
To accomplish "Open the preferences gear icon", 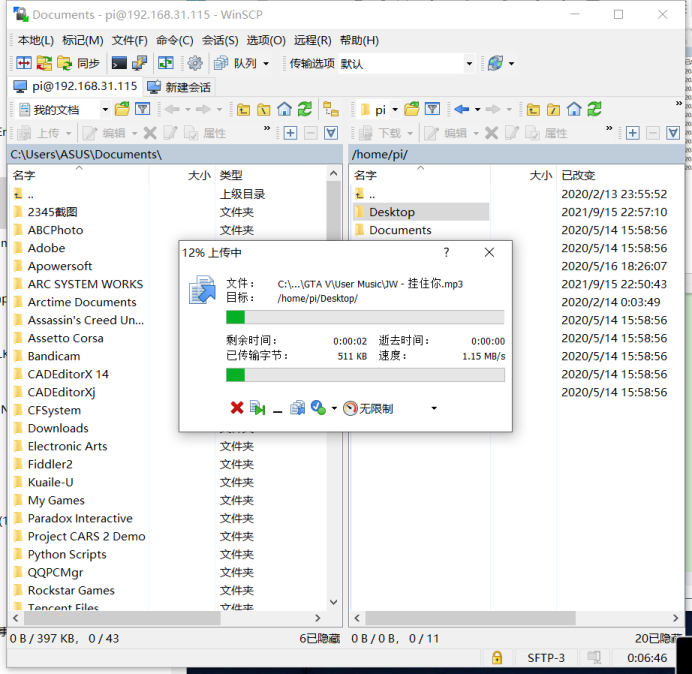I will [195, 63].
